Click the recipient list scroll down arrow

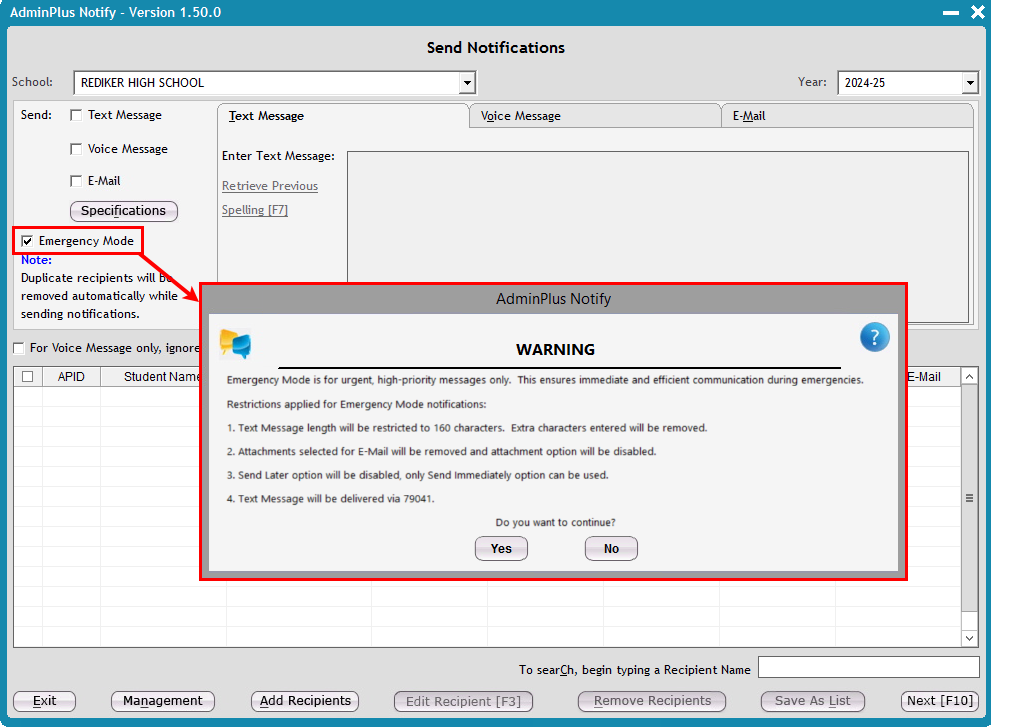tap(969, 638)
